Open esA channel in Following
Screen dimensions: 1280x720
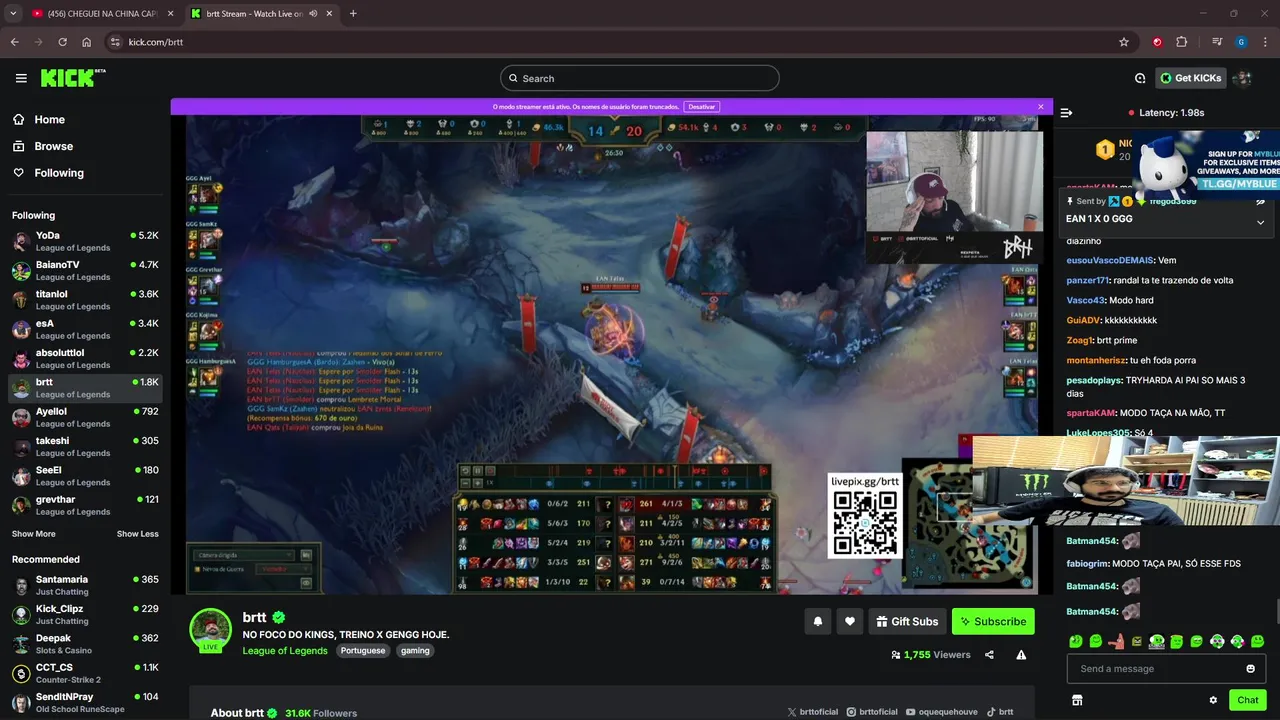(85, 329)
